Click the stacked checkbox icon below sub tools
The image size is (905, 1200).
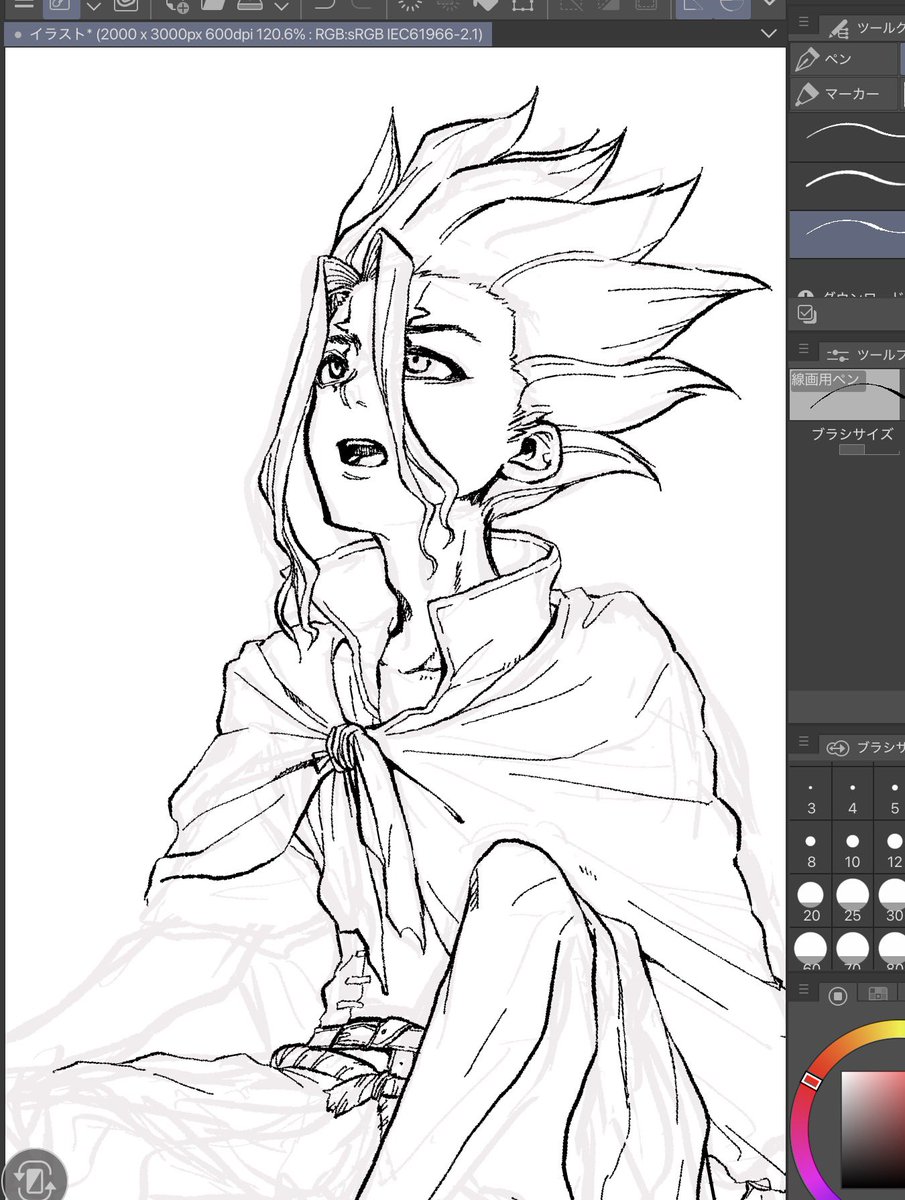[x=806, y=314]
